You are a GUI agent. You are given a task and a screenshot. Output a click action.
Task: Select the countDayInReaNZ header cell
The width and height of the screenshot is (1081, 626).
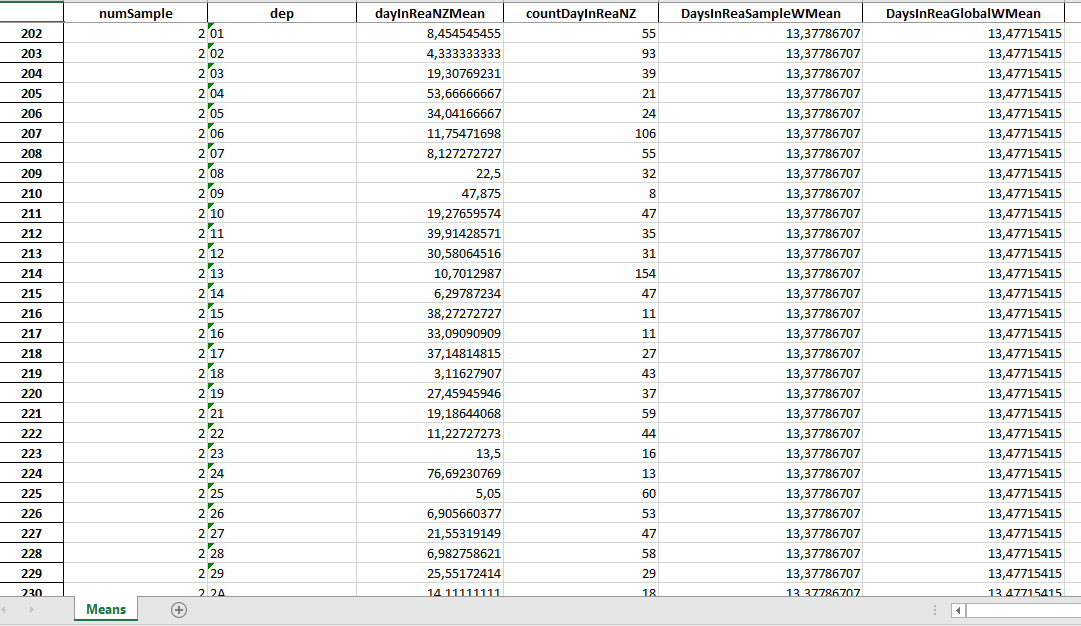click(580, 13)
